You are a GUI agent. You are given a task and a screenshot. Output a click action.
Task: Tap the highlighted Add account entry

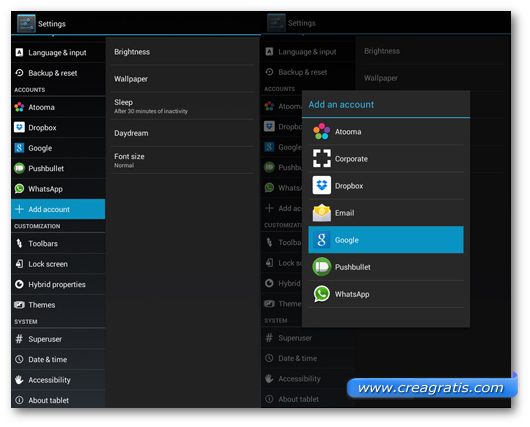[x=58, y=209]
